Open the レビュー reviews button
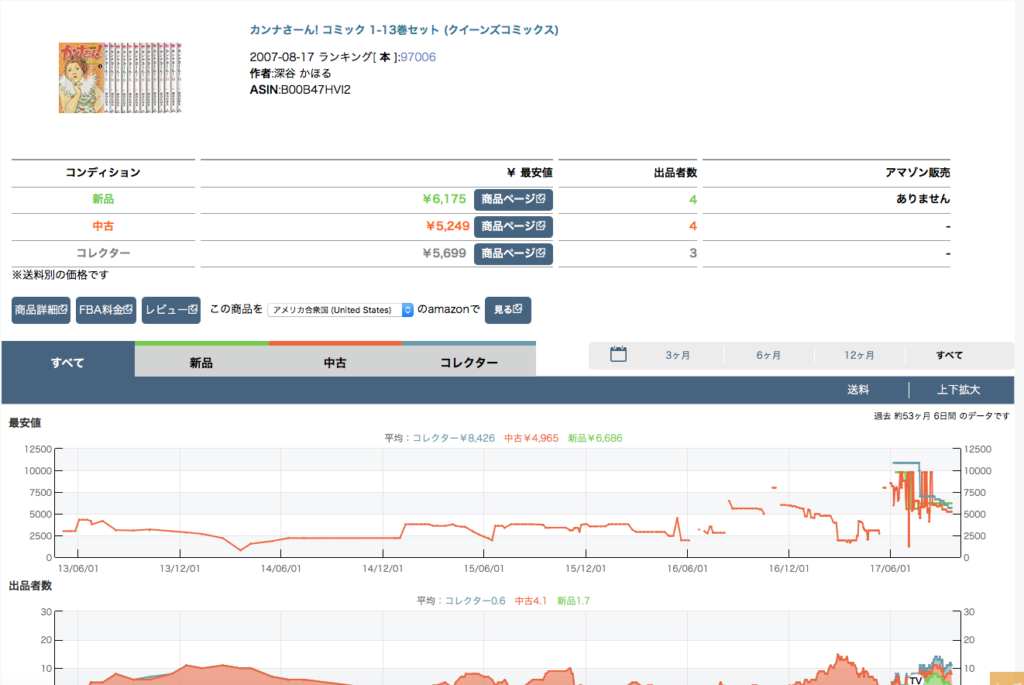1024x685 pixels. 171,310
